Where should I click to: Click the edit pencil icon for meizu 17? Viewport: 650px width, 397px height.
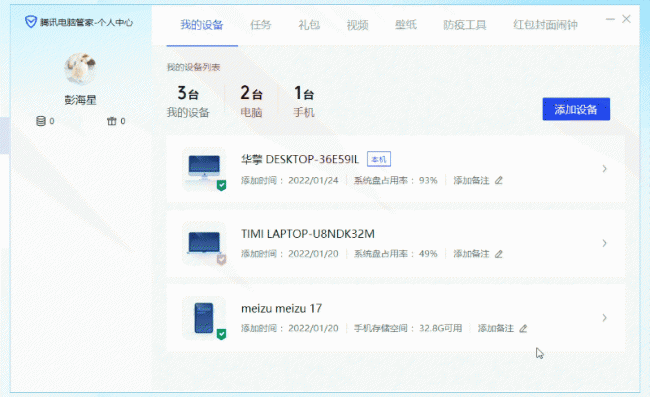coord(523,329)
